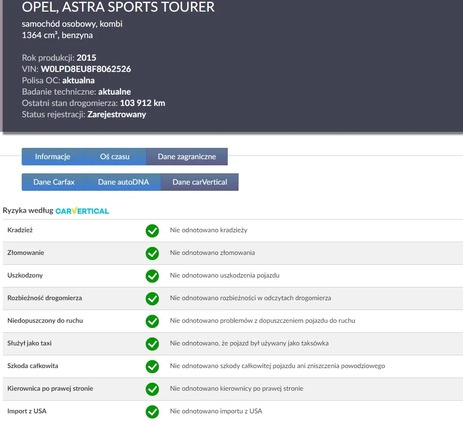Click the status value Zarejestrowany
Screen dimensions: 463x422
117,114
